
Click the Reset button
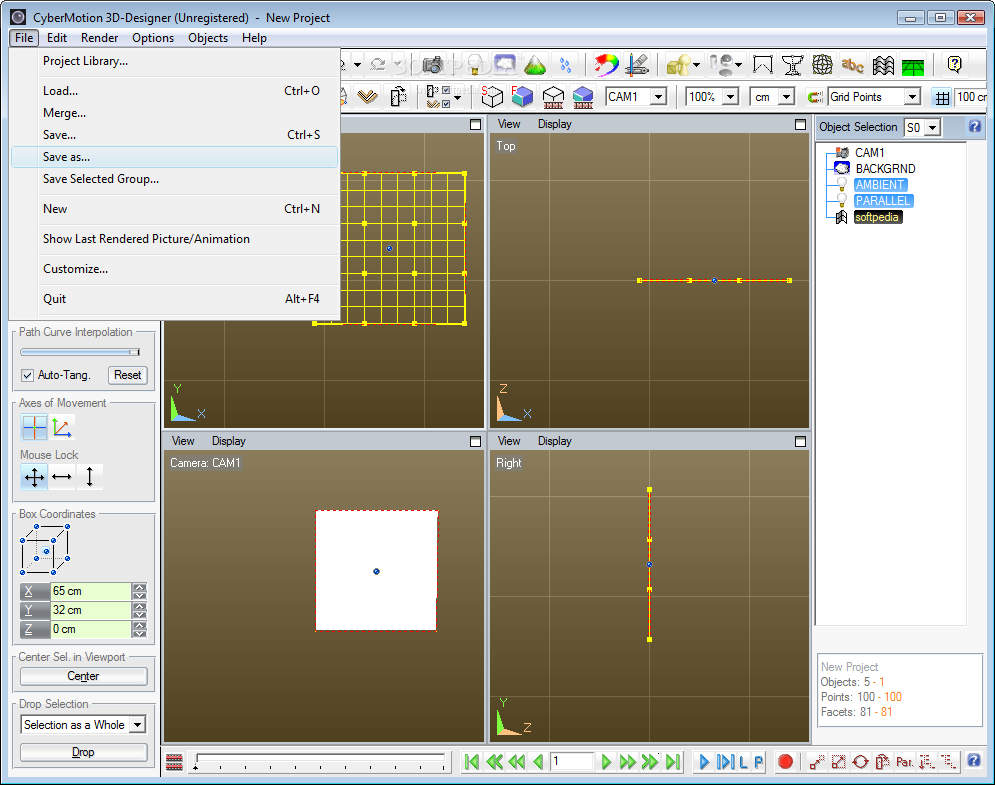tap(128, 375)
